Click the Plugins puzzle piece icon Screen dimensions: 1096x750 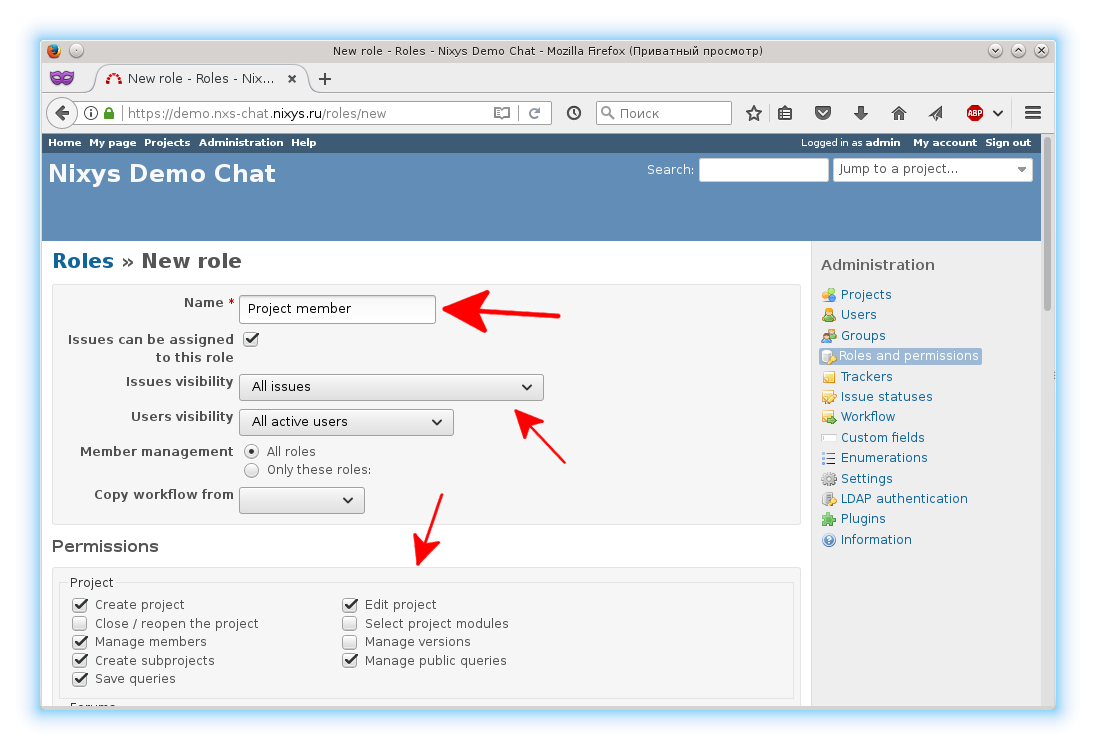click(x=829, y=519)
